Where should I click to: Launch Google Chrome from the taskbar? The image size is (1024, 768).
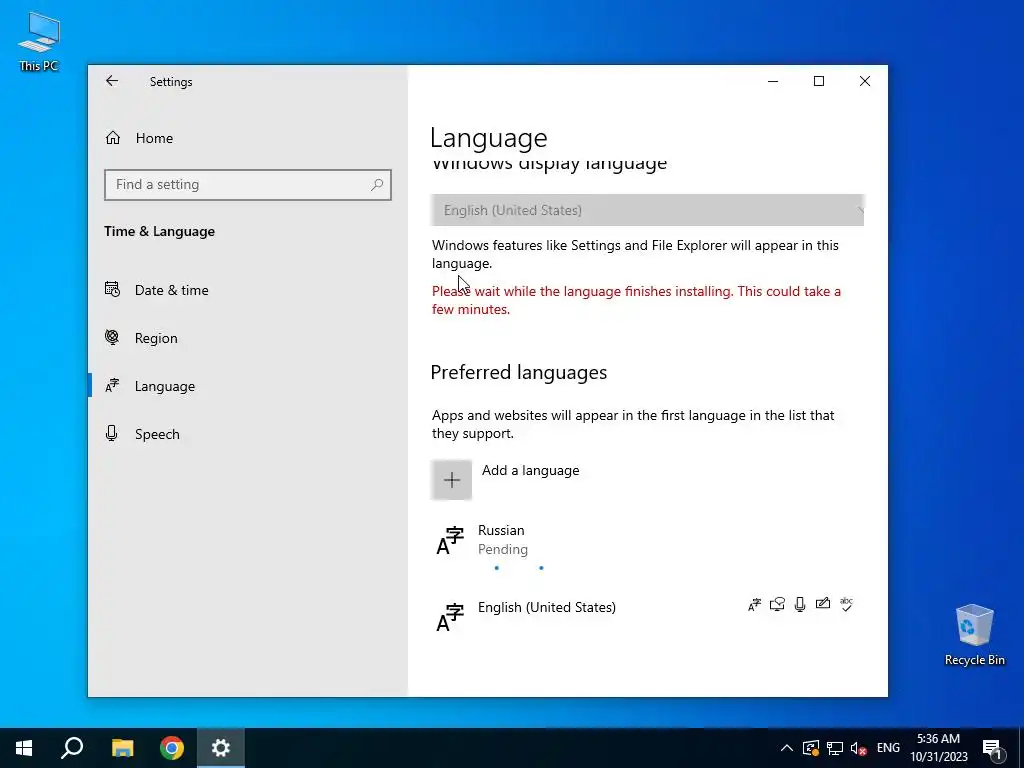(x=172, y=748)
